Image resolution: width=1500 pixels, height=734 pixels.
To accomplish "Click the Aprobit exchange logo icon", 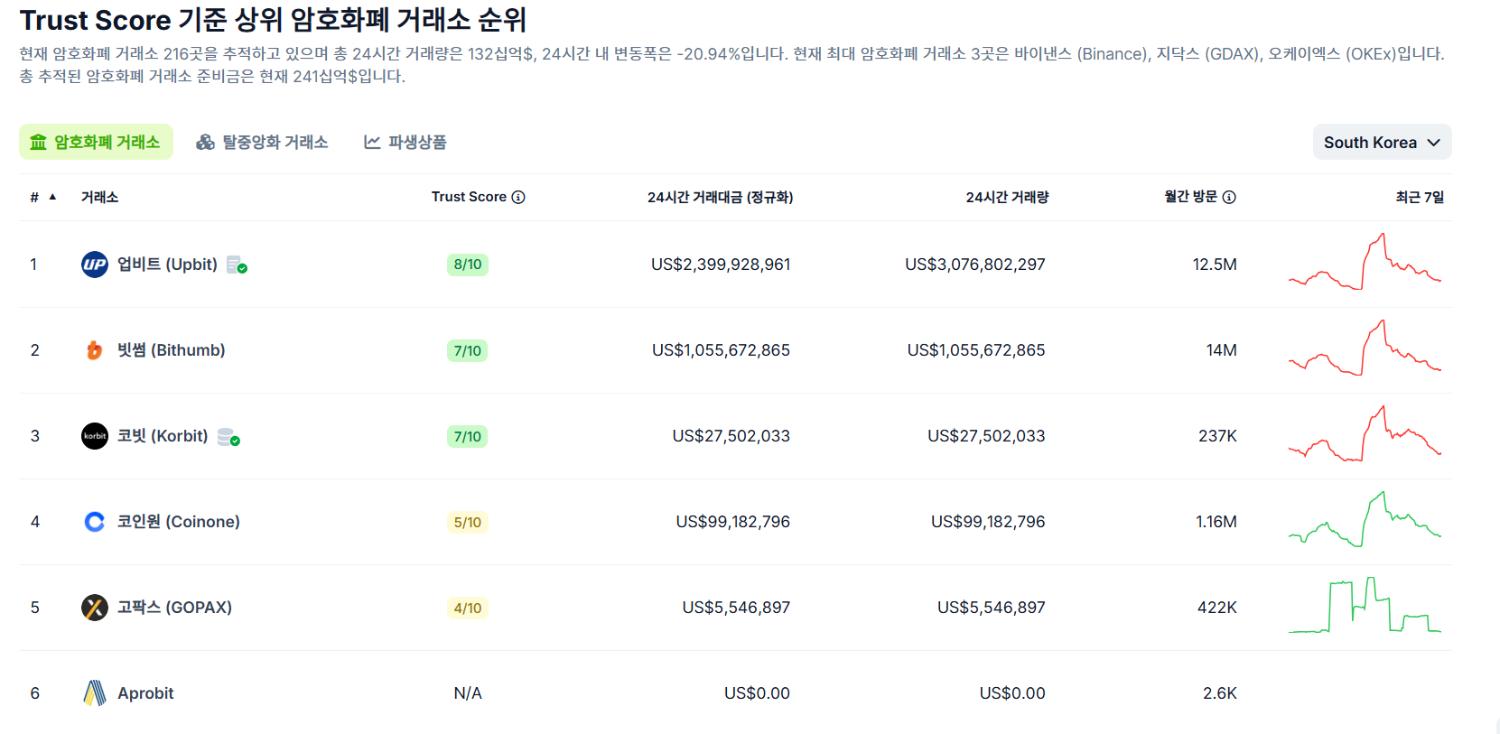I will pos(94,693).
